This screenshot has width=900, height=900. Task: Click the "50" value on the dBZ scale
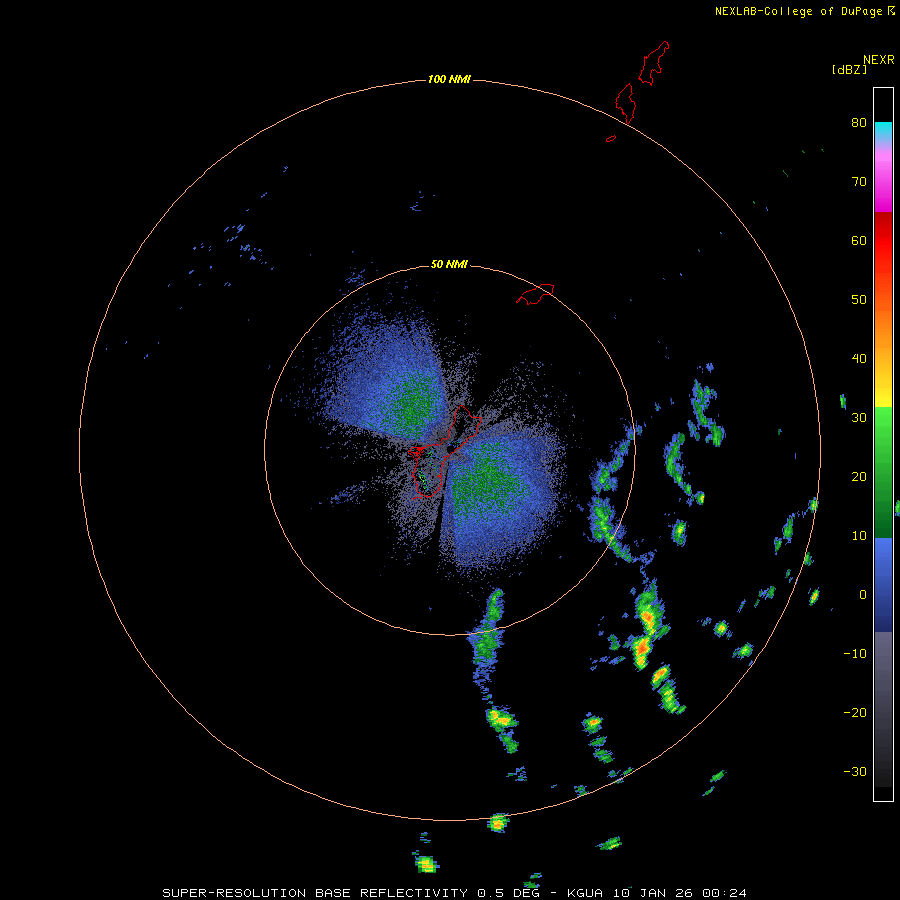pos(859,300)
